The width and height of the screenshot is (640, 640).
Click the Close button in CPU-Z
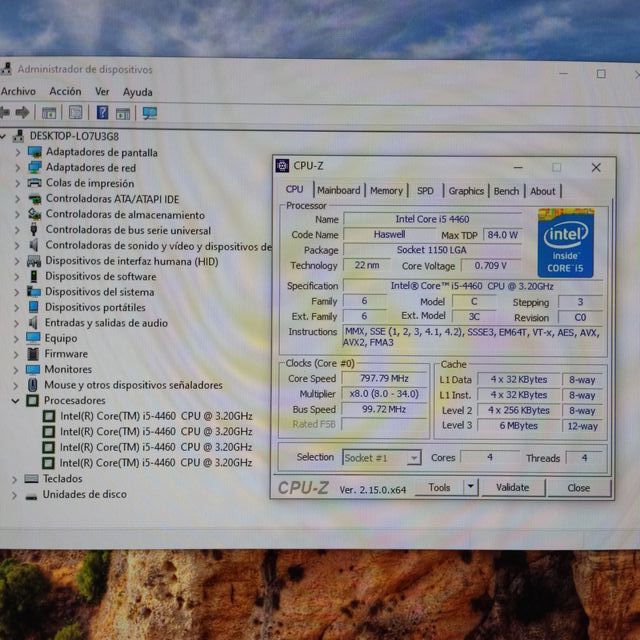click(x=578, y=488)
